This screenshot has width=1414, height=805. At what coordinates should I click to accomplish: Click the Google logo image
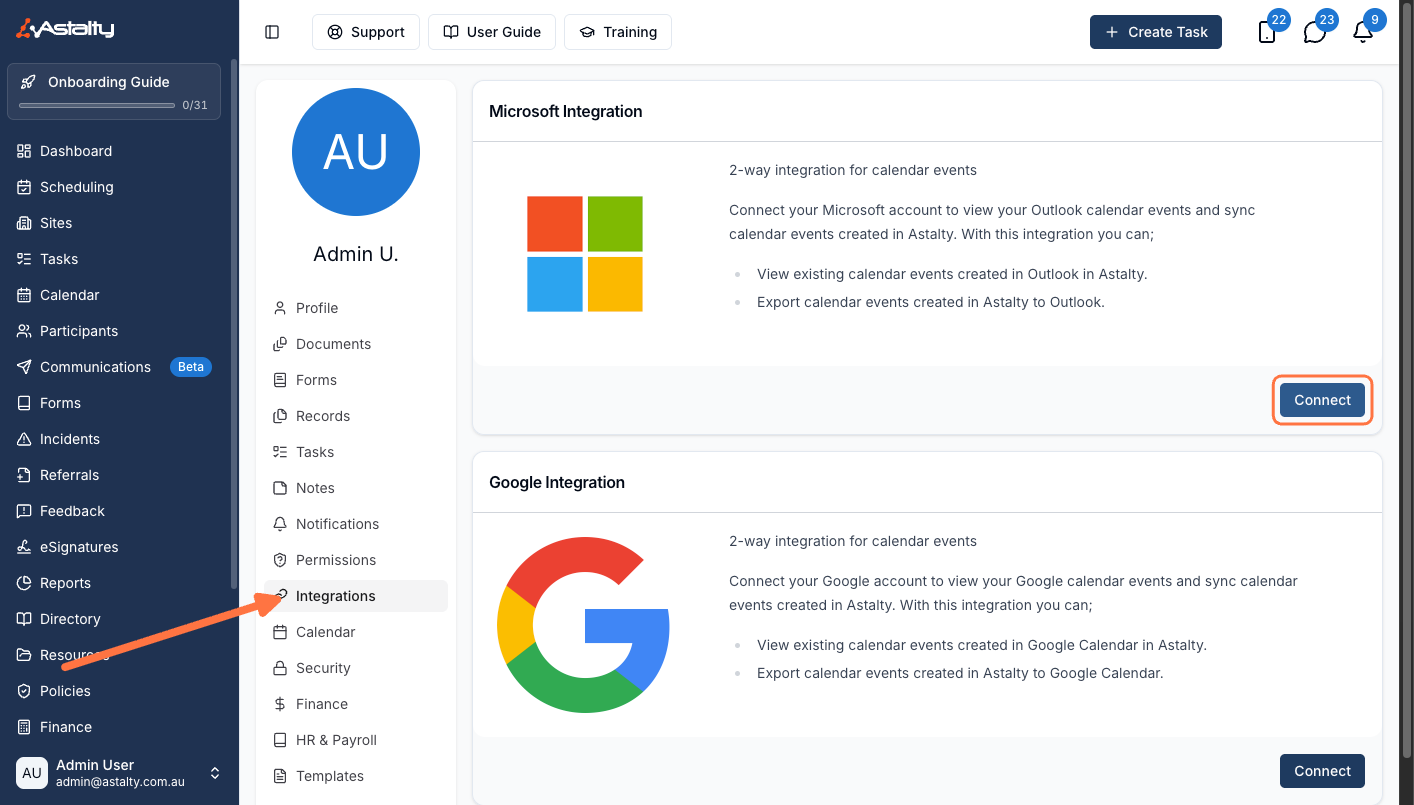[583, 625]
